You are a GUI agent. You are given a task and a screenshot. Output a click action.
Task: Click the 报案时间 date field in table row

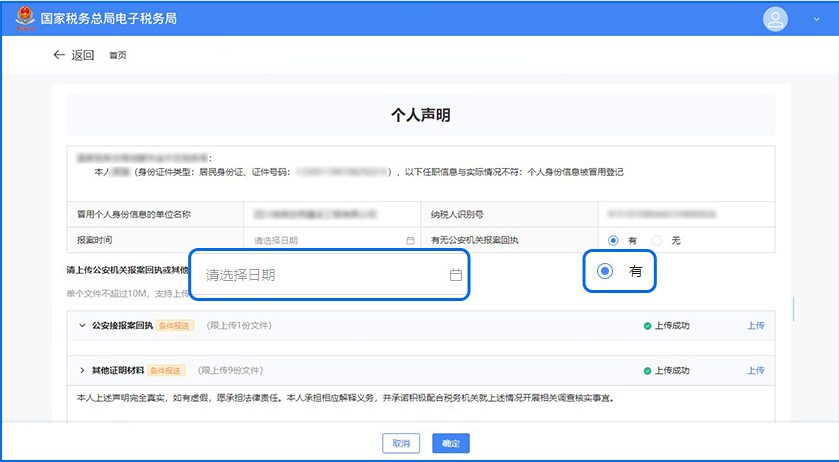328,240
